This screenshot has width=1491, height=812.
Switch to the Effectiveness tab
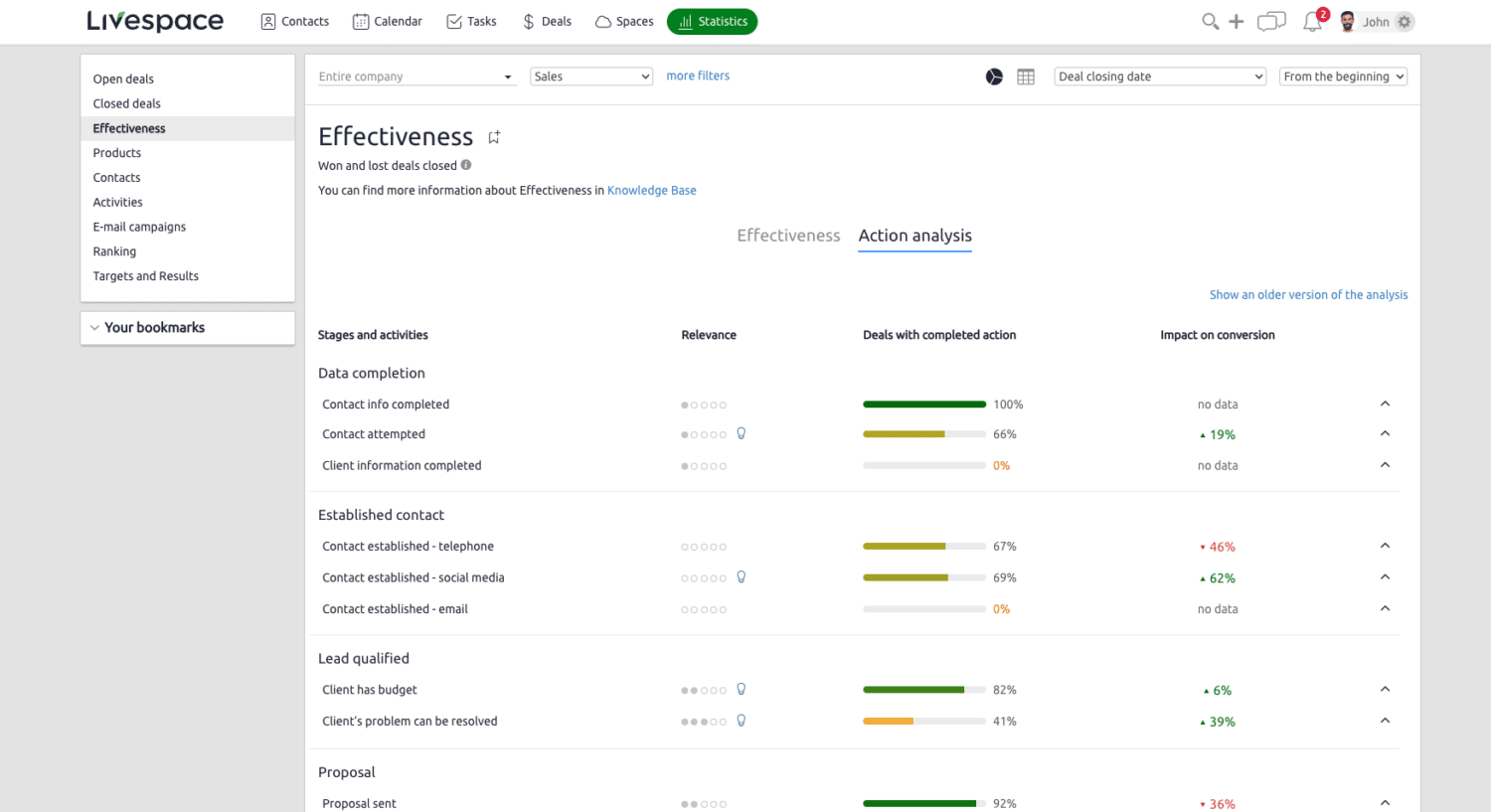[788, 236]
